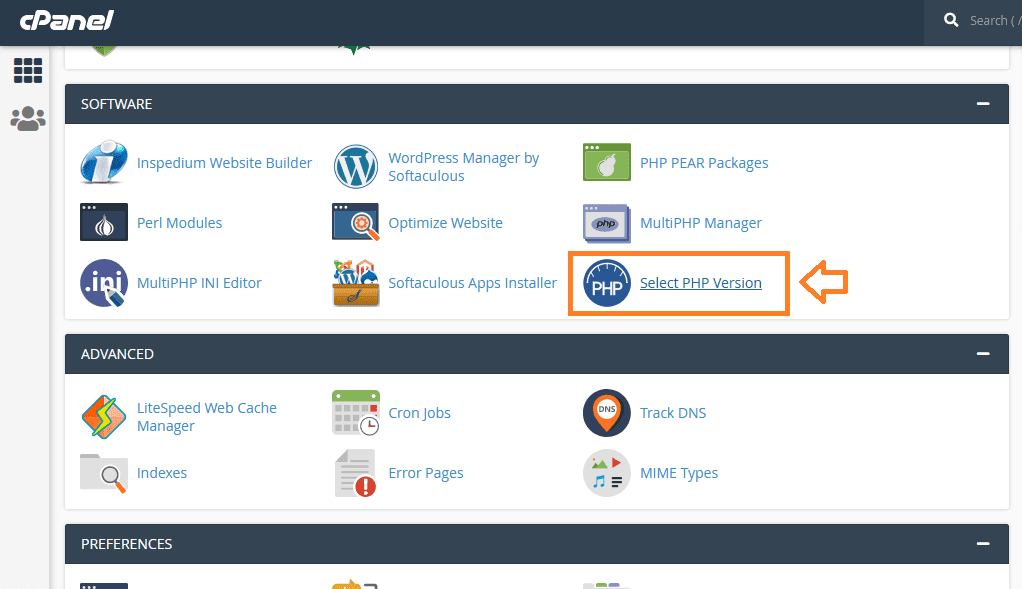Click the WordPress Manager logo icon

click(355, 167)
